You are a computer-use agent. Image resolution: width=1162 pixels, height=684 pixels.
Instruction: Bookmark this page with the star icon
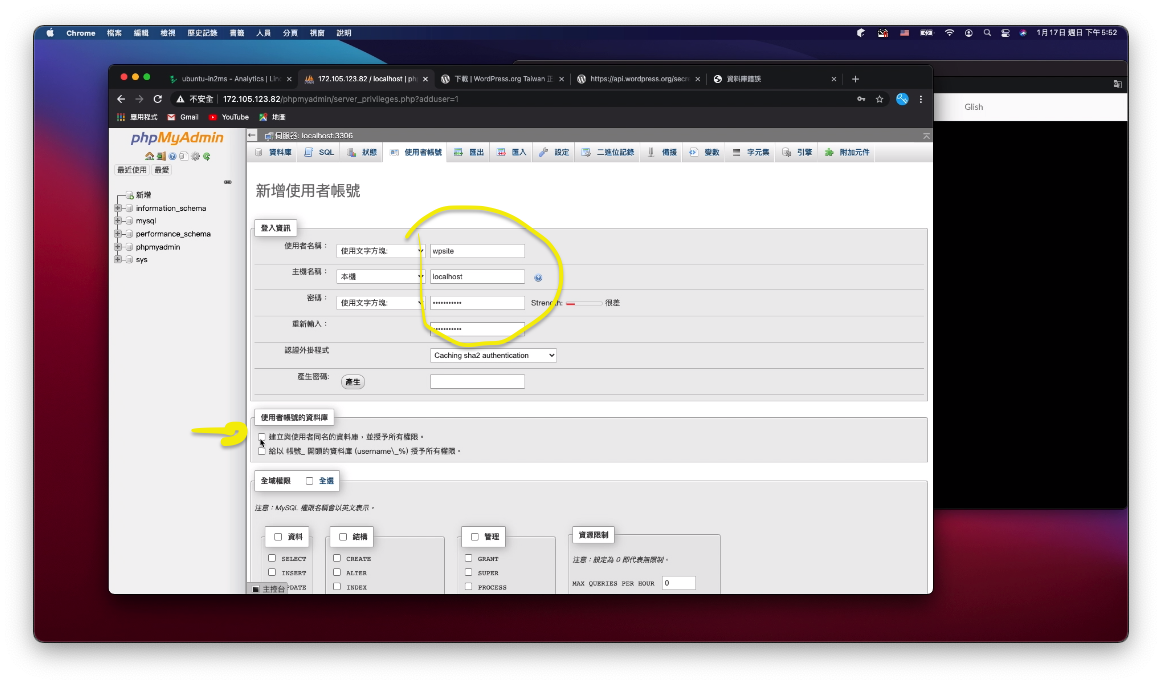880,99
